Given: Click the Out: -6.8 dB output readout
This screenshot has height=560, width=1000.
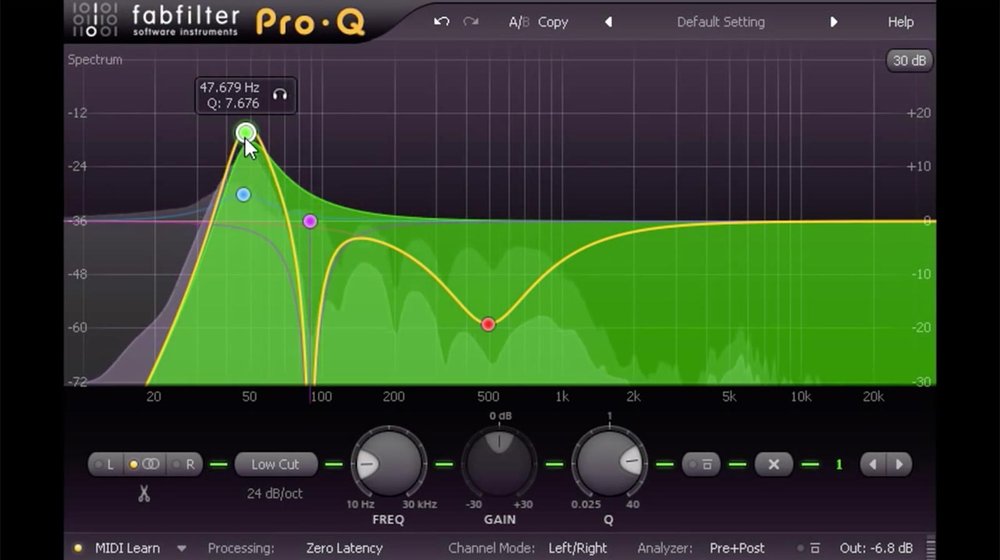Looking at the screenshot, I should pyautogui.click(x=876, y=548).
